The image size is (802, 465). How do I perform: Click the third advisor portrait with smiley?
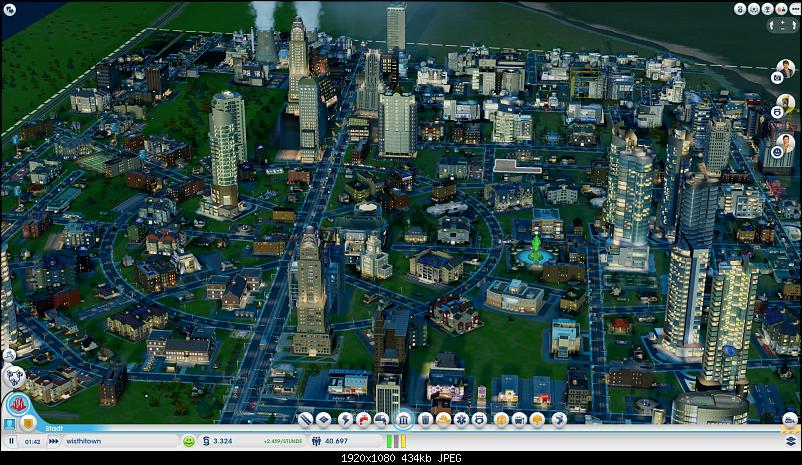coord(786,143)
